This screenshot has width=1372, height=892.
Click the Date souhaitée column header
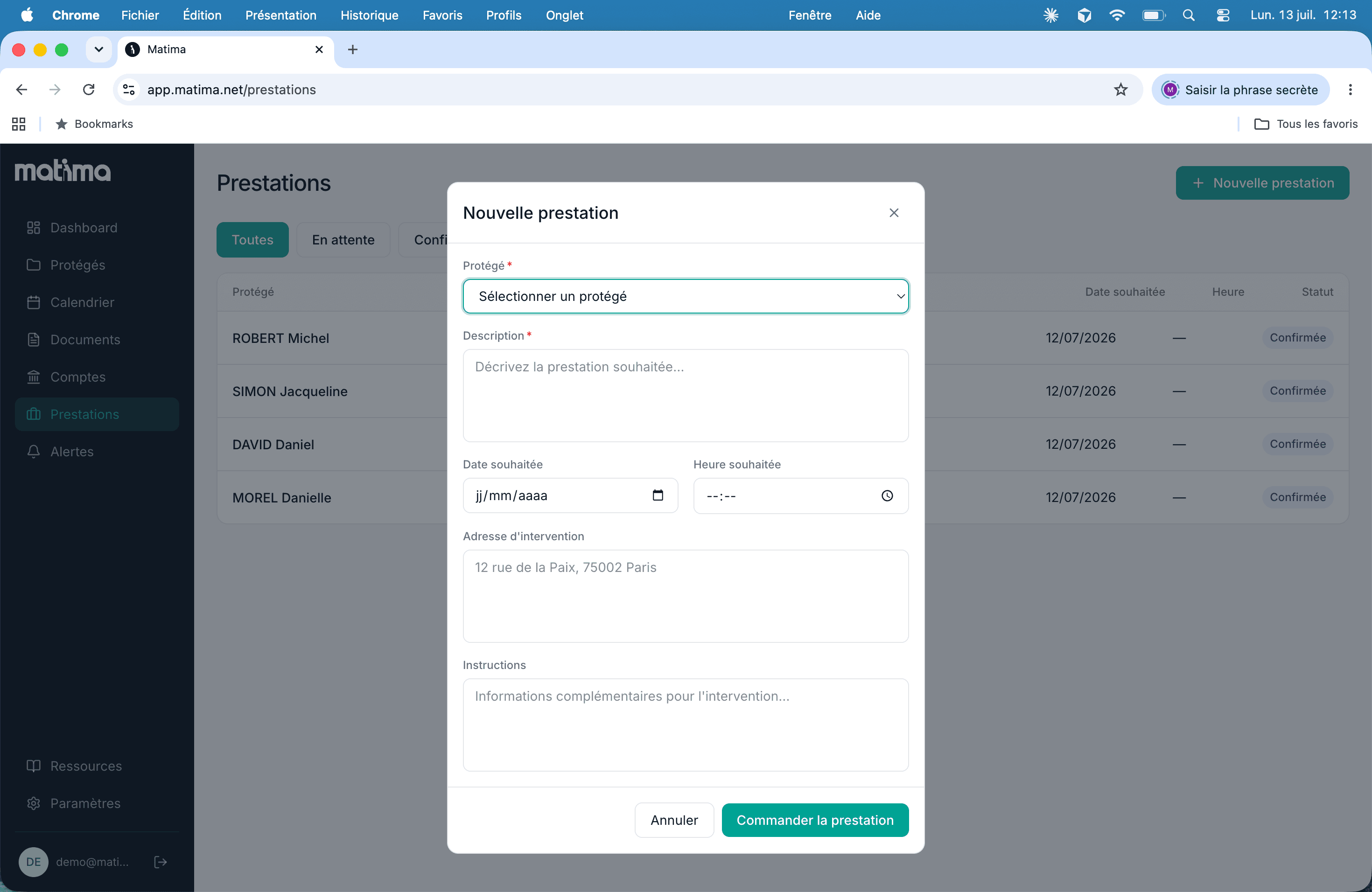coord(1125,292)
